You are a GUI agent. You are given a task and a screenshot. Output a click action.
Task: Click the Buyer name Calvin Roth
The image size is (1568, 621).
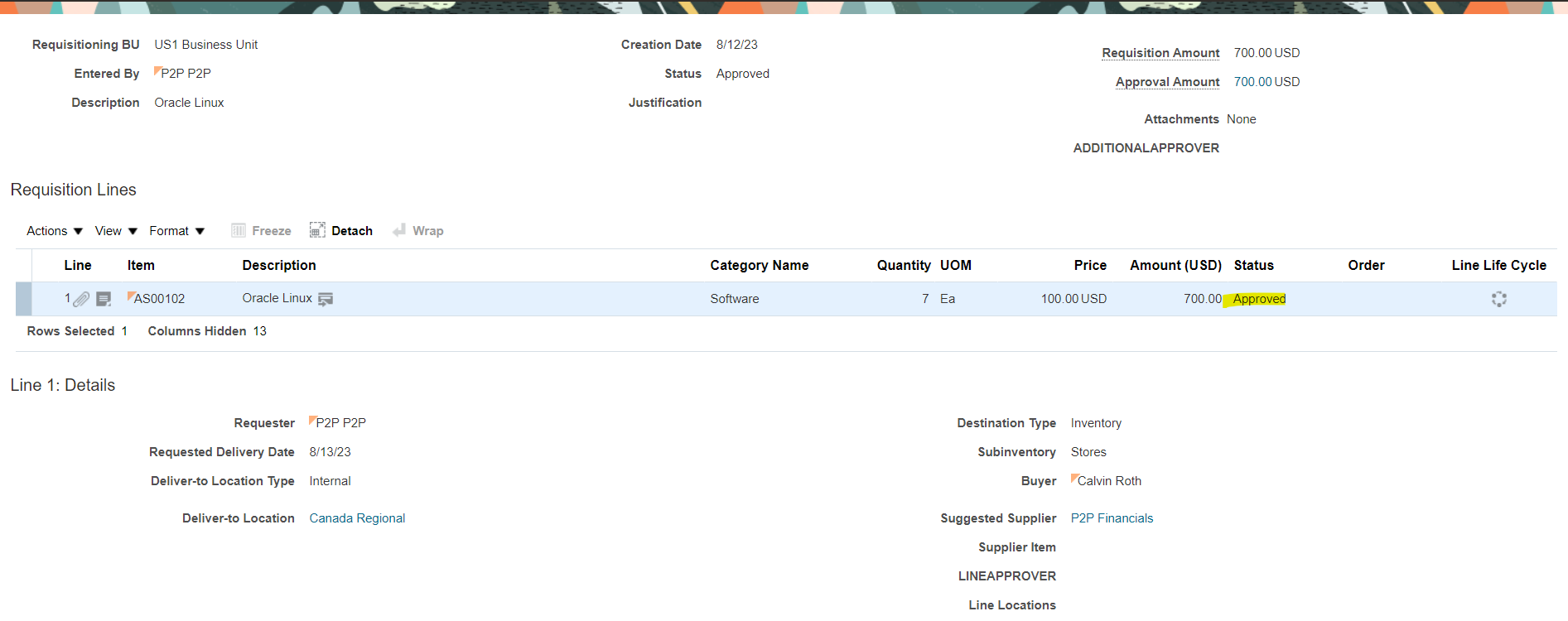(1109, 481)
